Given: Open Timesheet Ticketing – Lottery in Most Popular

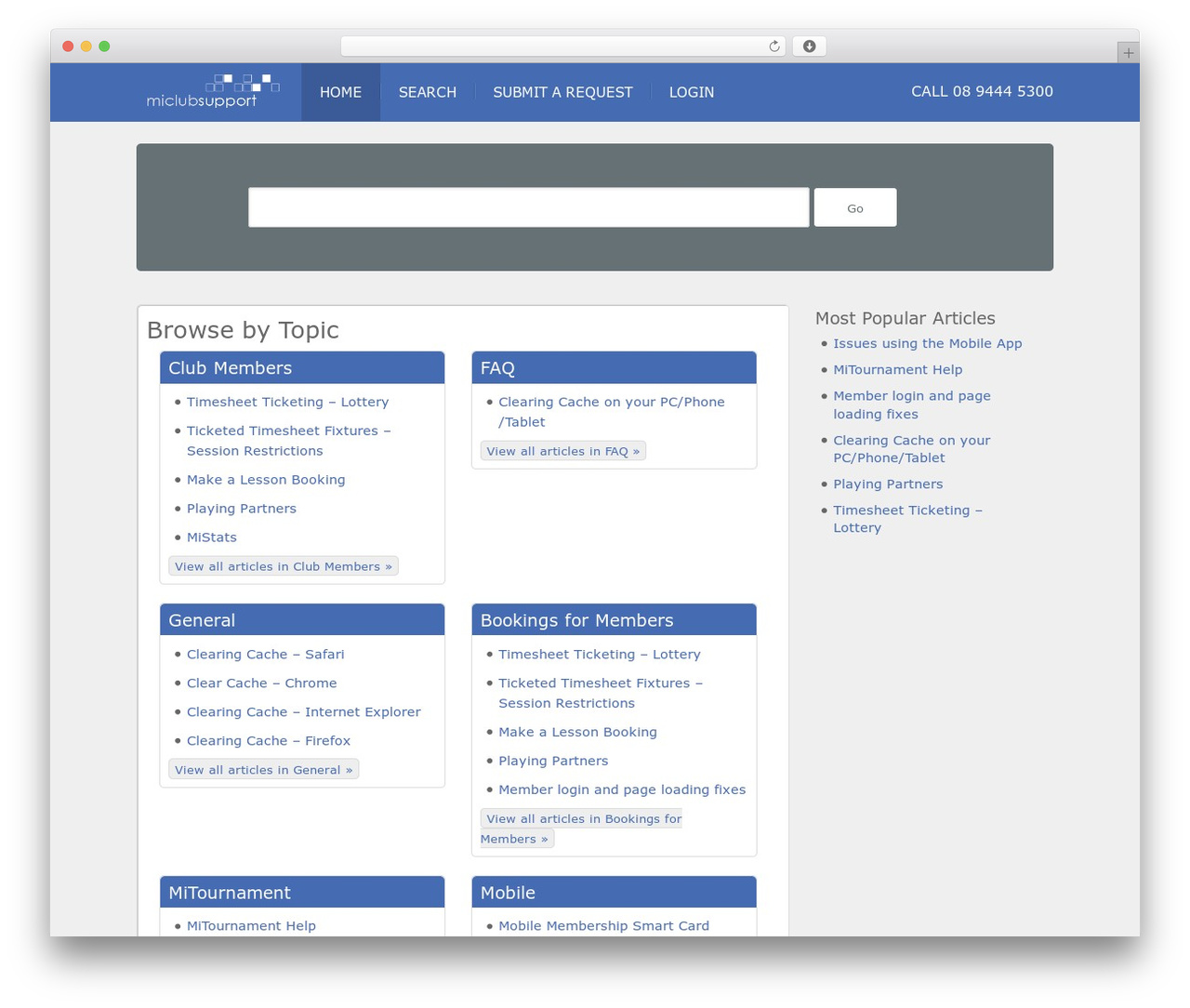Looking at the screenshot, I should click(x=907, y=519).
